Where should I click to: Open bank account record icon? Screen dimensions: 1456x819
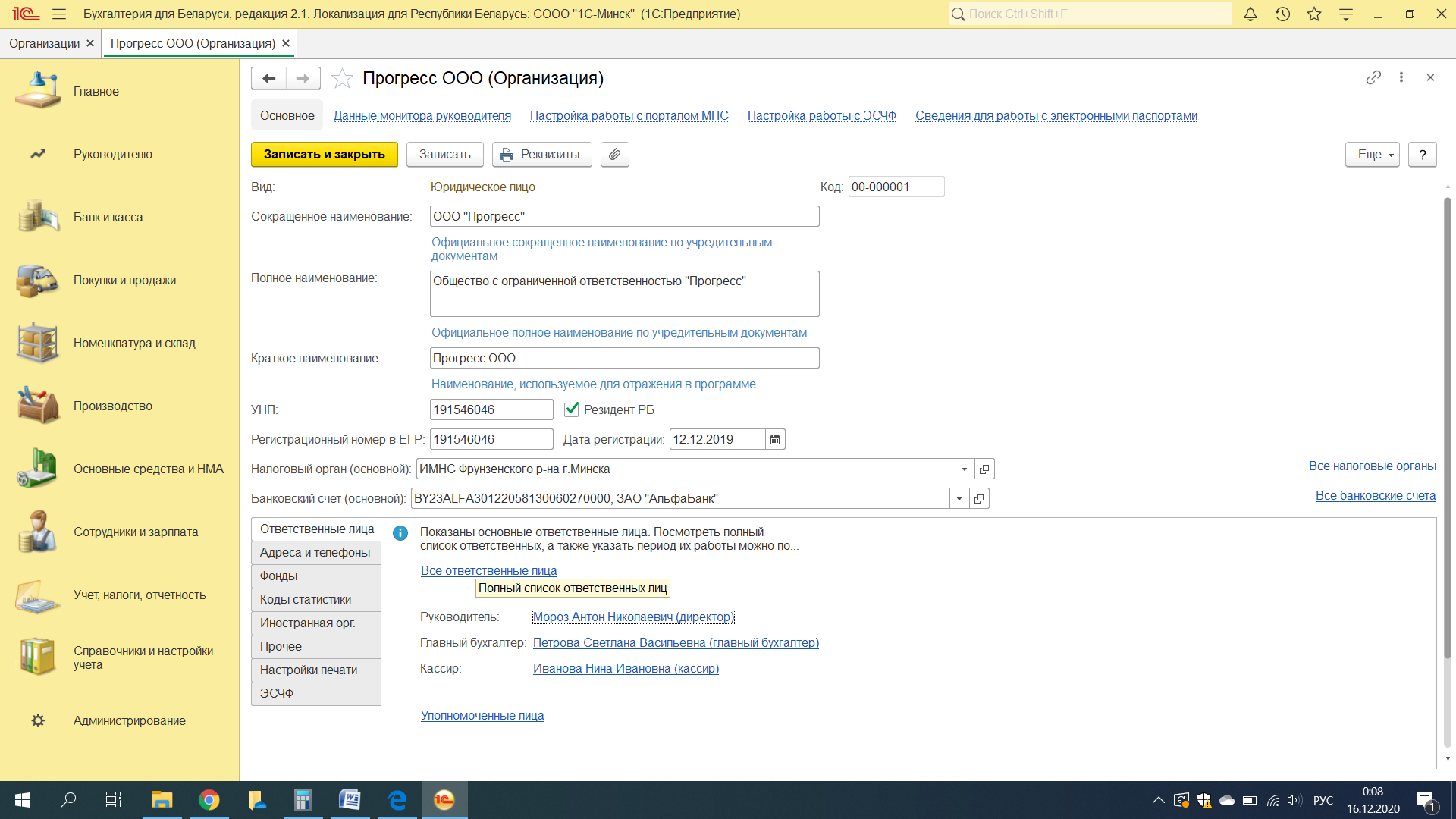click(x=979, y=498)
